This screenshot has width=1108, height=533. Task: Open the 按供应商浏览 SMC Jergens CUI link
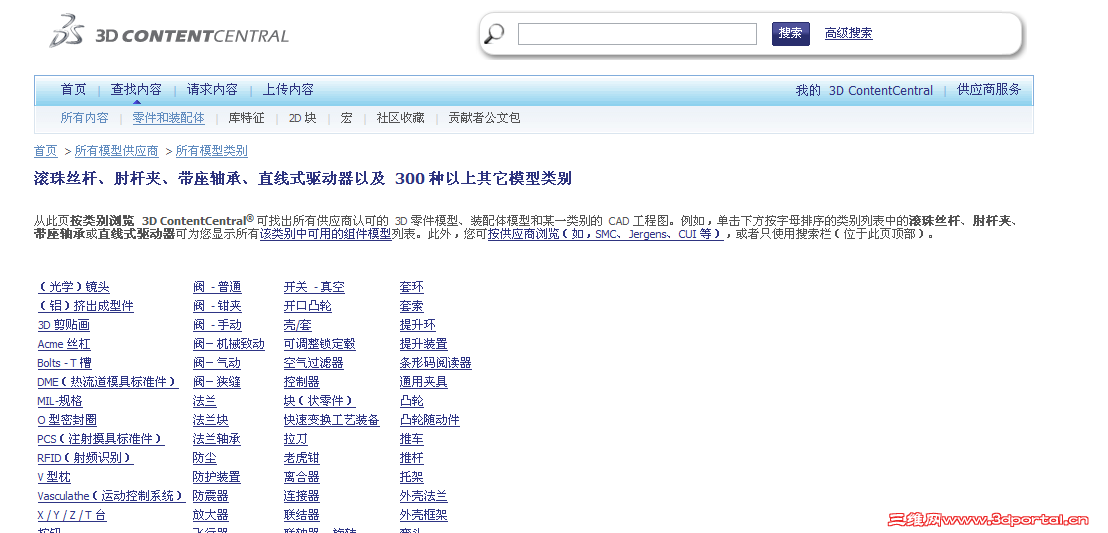point(605,233)
